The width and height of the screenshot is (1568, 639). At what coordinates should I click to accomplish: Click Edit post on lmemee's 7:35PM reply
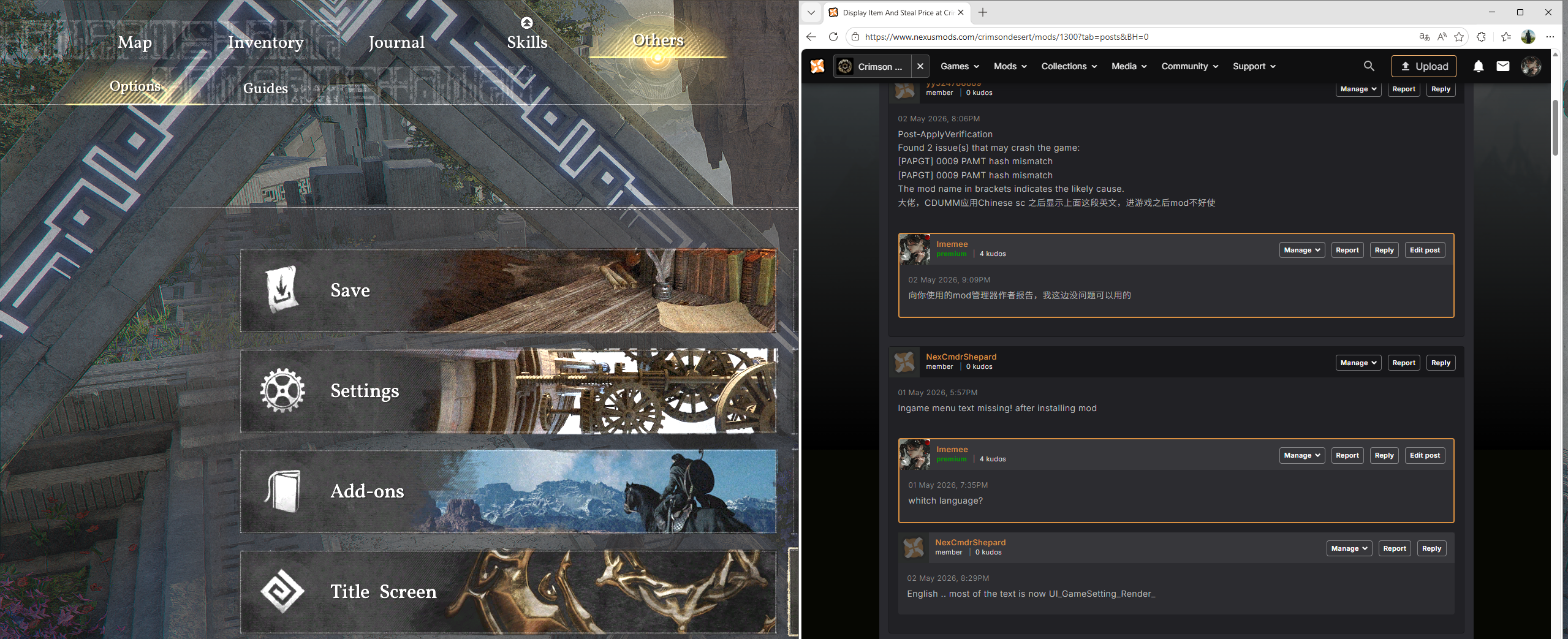[1425, 455]
